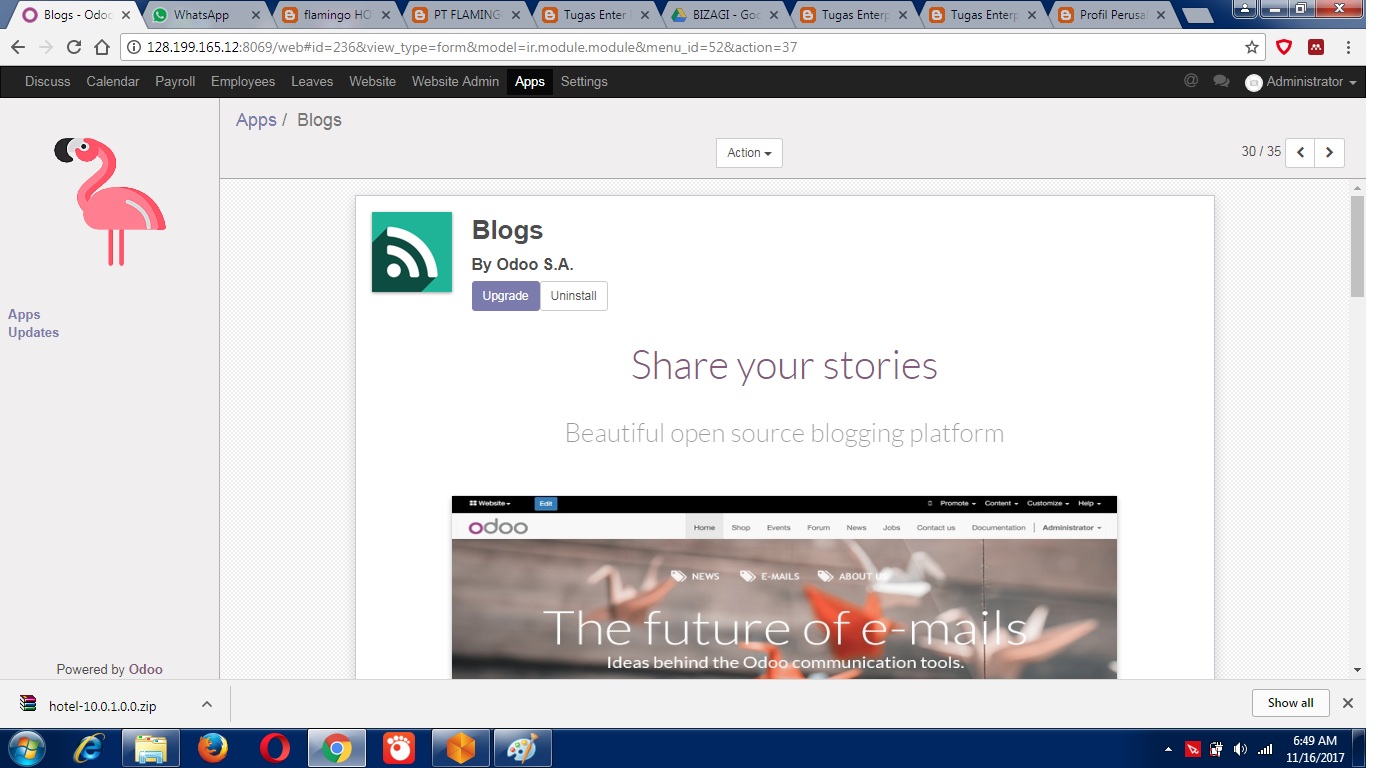Switch to Chrome in taskbar

337,748
